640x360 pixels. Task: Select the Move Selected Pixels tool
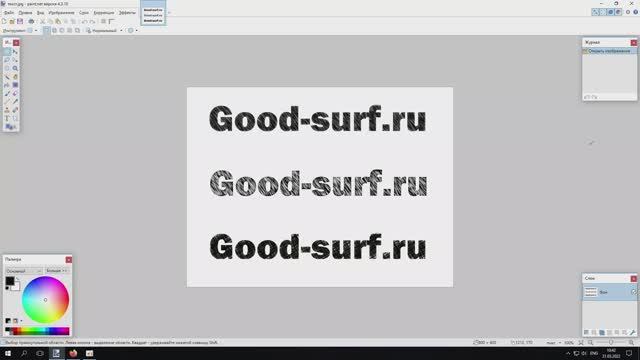(15, 52)
